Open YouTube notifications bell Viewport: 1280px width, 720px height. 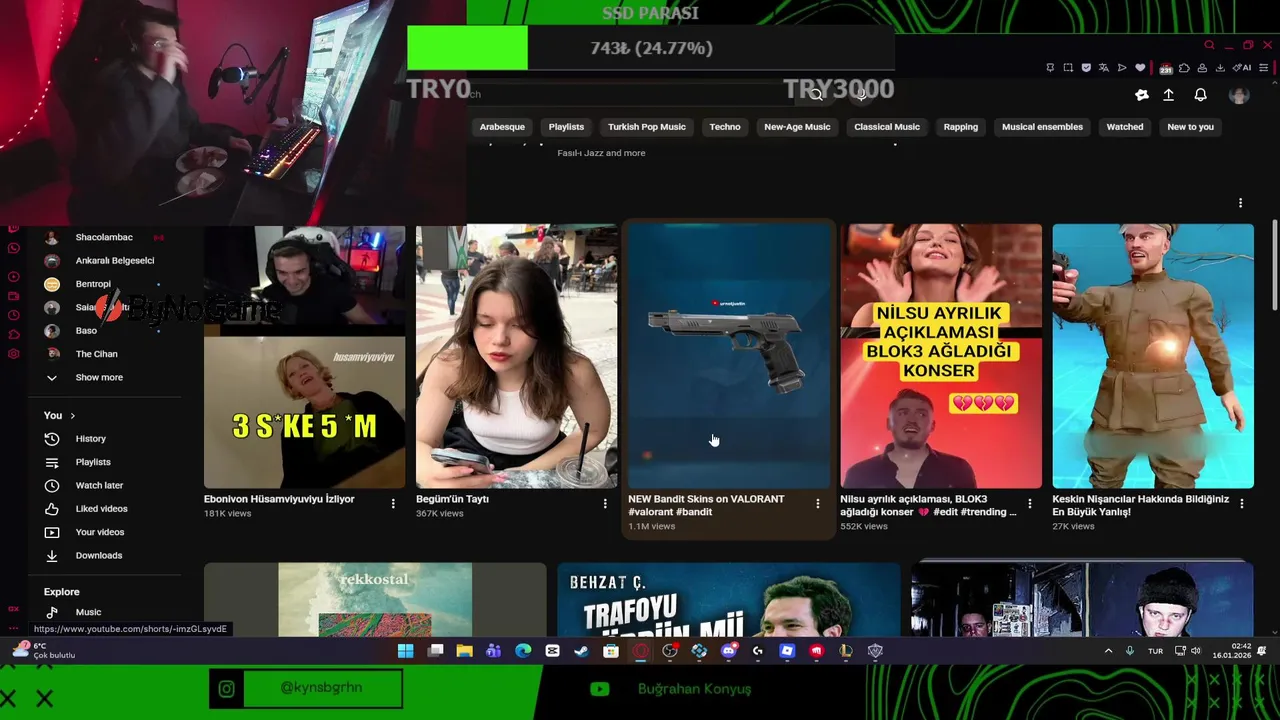1200,95
